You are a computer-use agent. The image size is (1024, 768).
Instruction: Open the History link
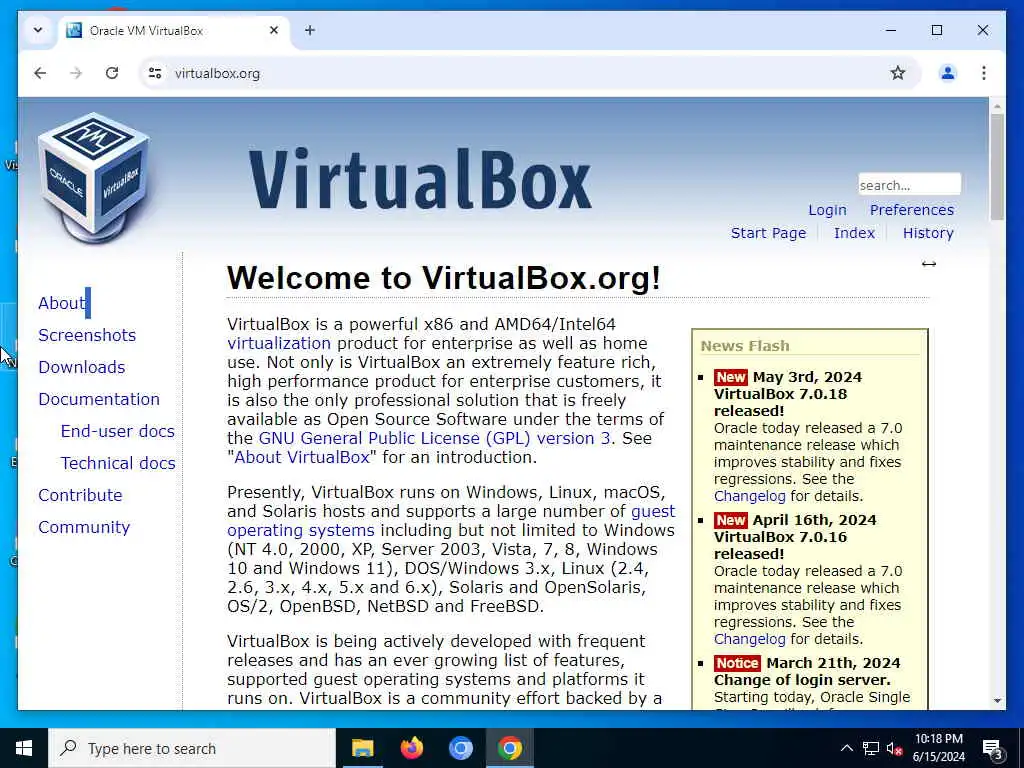928,233
